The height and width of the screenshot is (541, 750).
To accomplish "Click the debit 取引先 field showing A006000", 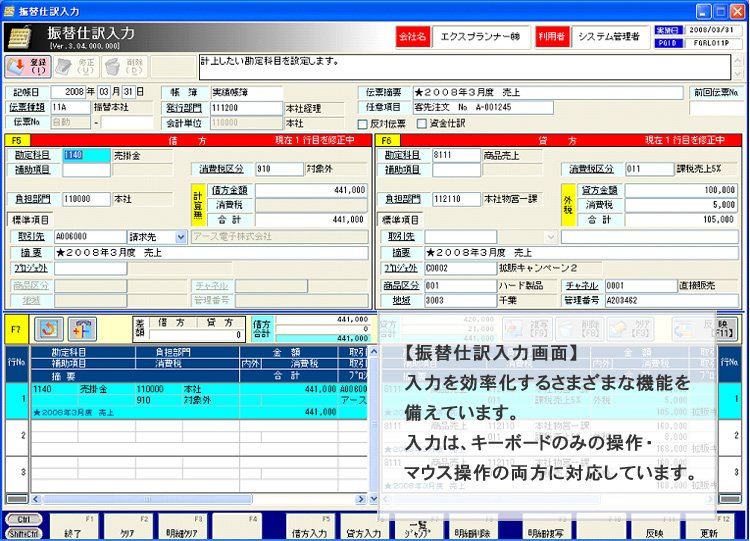I will click(90, 237).
